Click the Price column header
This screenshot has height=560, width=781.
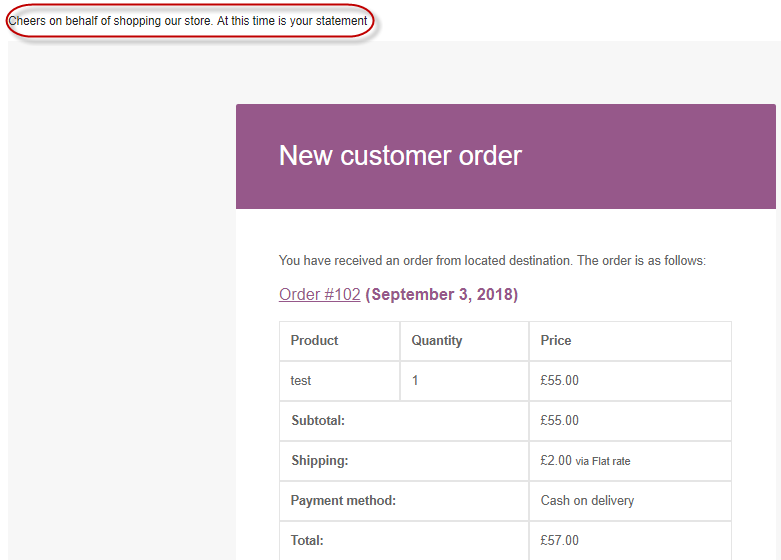pos(556,340)
